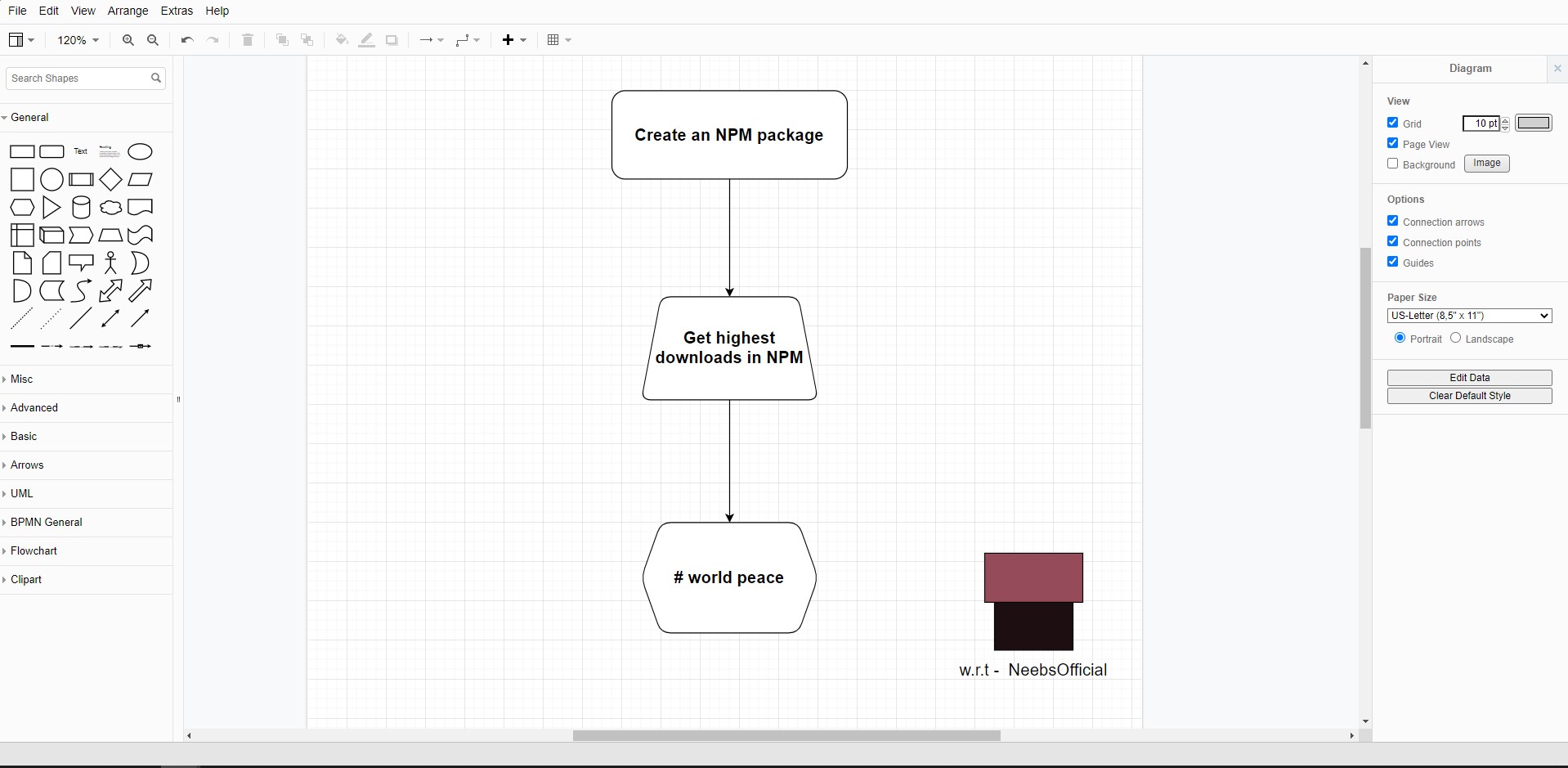Click the zoom out magnifier icon

pos(153,40)
